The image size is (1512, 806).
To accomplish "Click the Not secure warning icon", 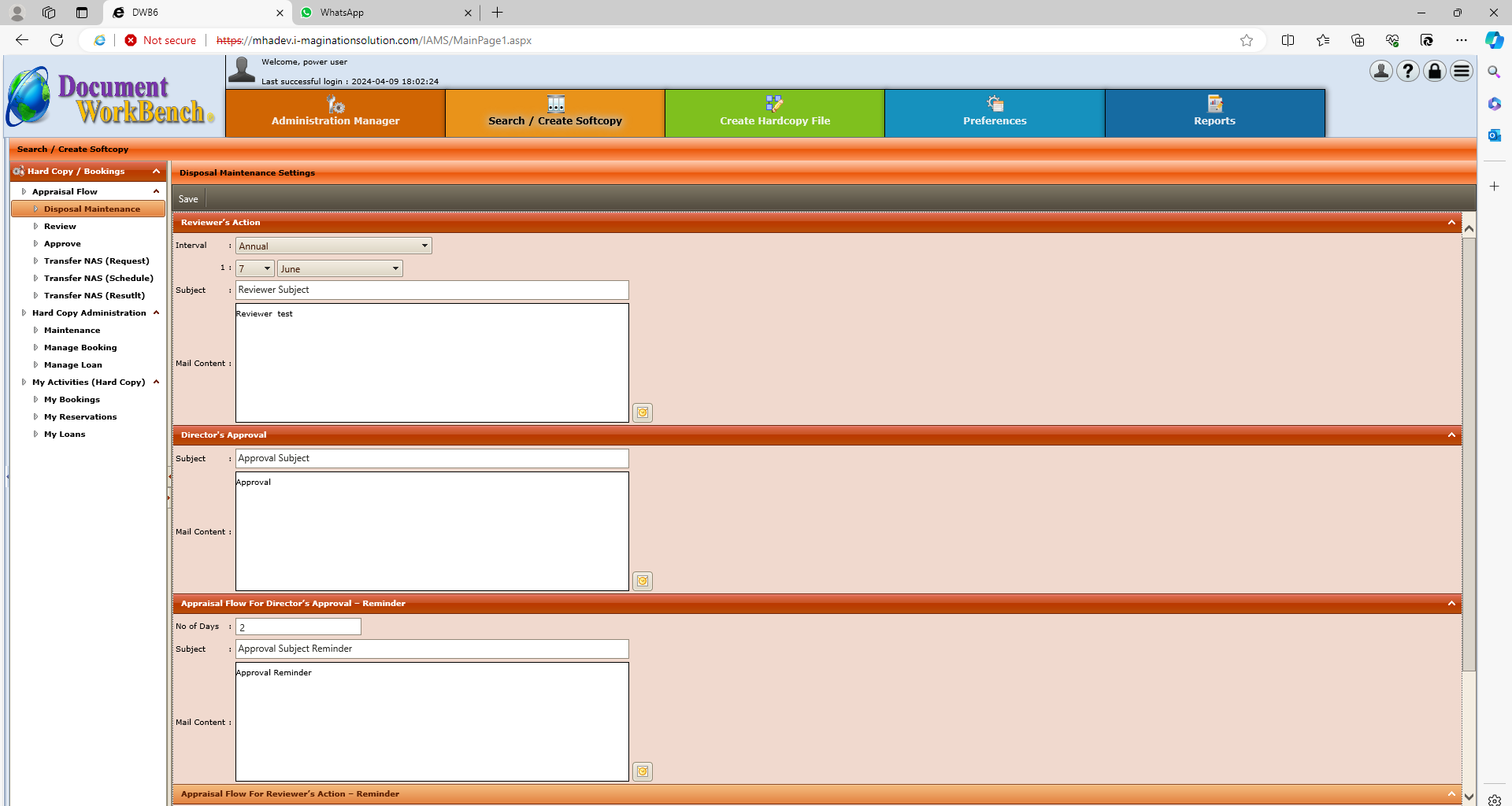I will [x=131, y=40].
